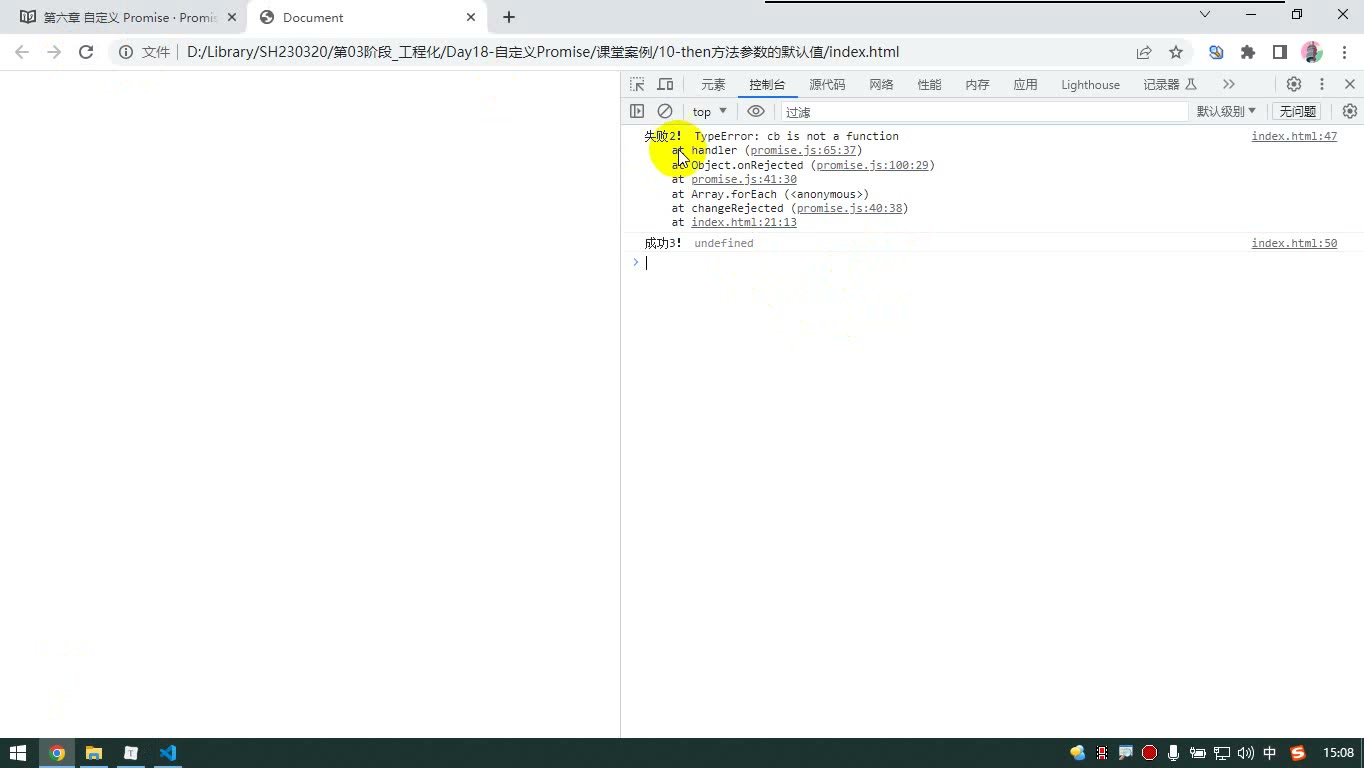Open the 应用 tab
1364x768 pixels.
[1025, 85]
